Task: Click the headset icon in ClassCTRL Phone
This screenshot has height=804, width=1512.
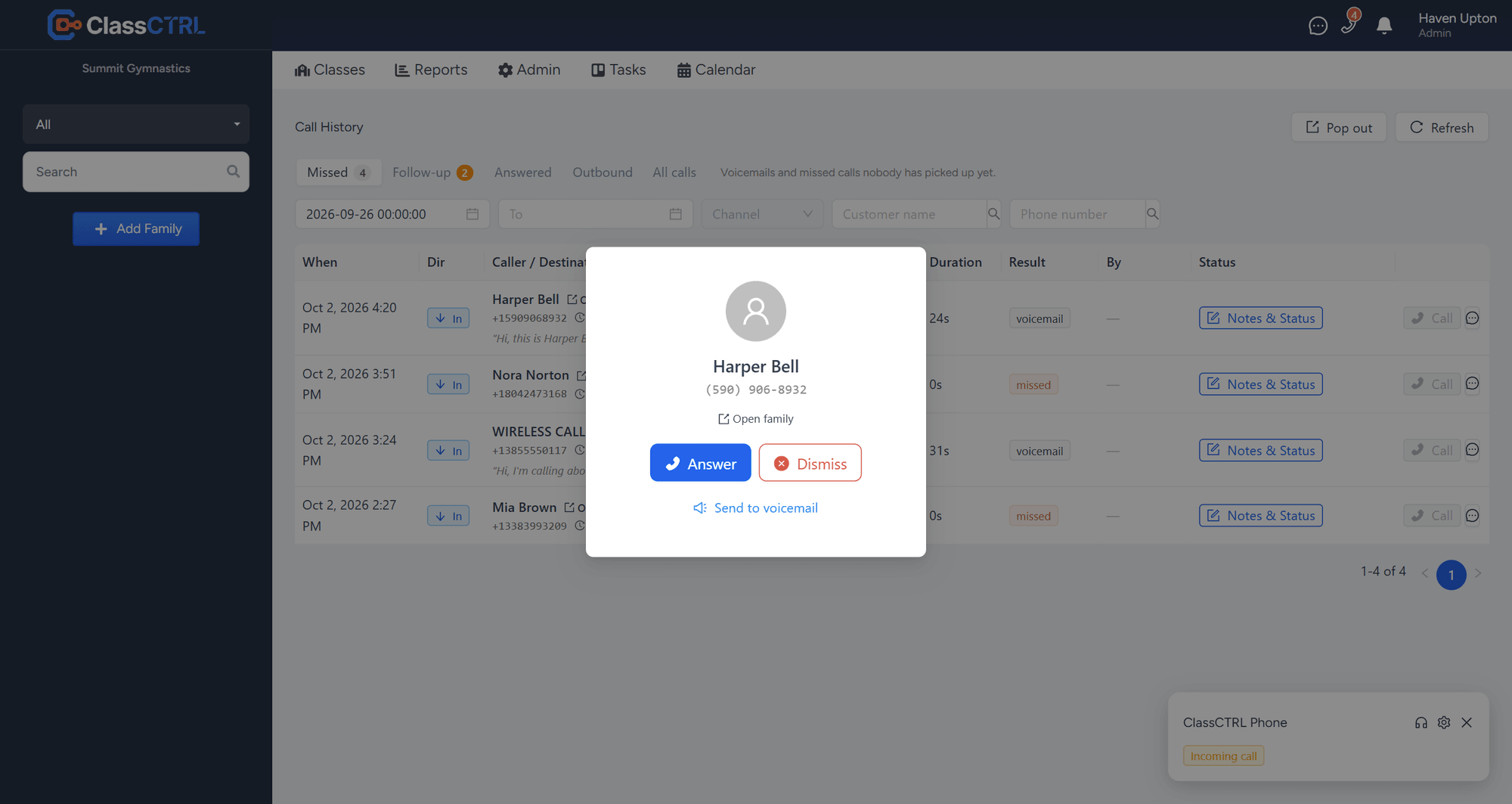Action: point(1421,722)
